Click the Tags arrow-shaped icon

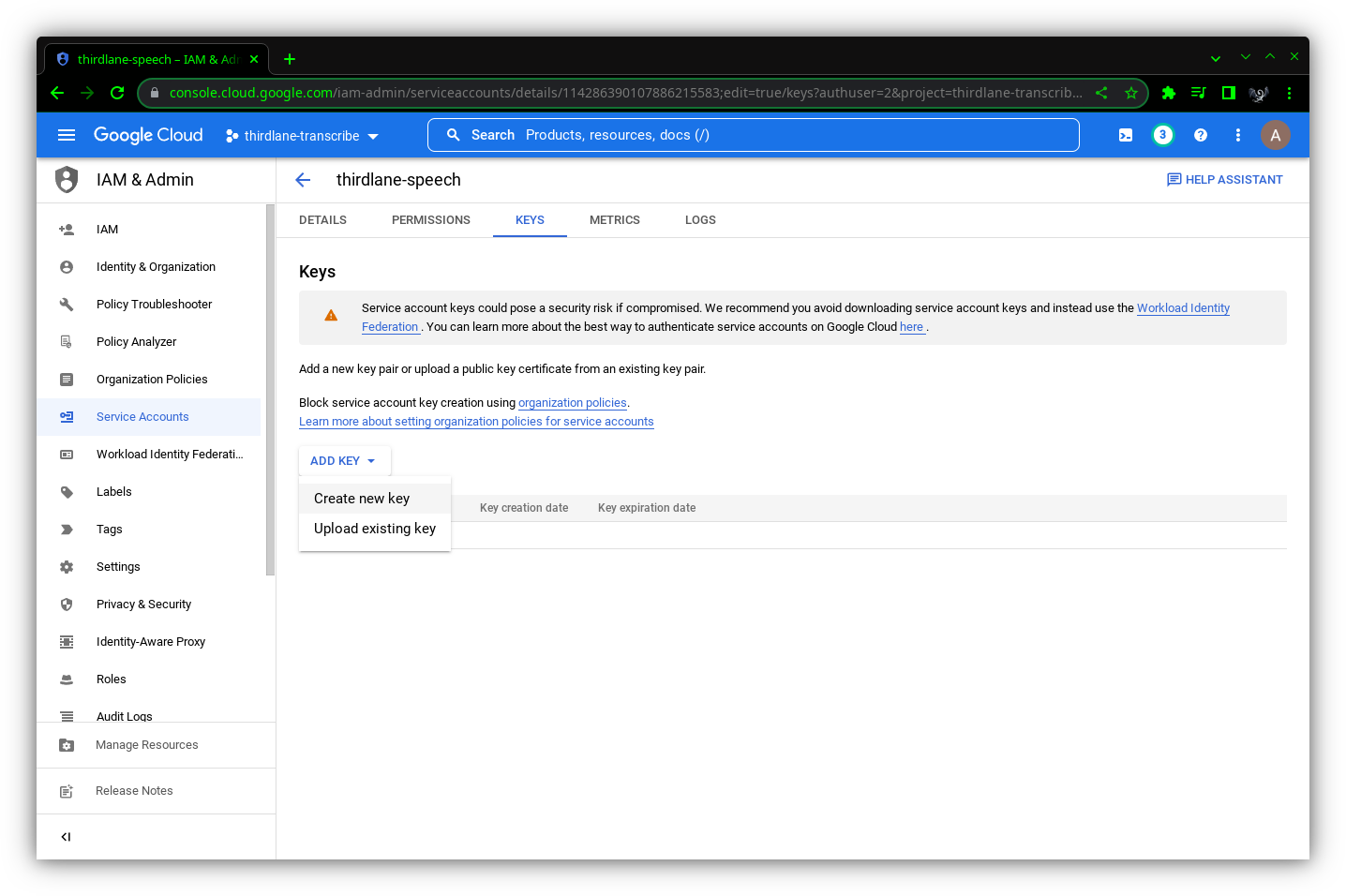[x=67, y=530]
